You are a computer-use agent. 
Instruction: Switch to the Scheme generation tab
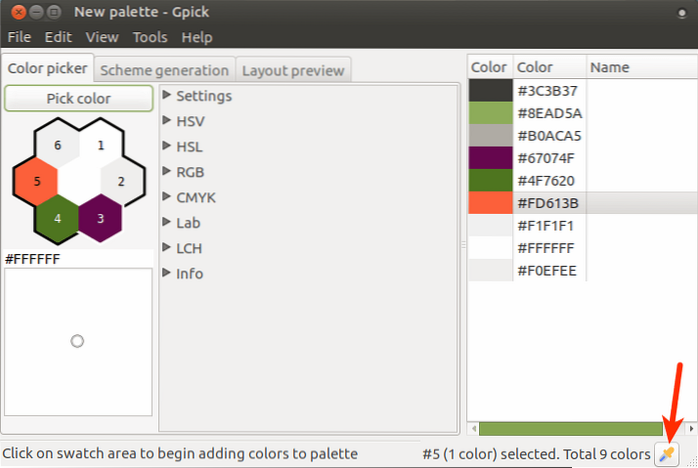point(164,70)
